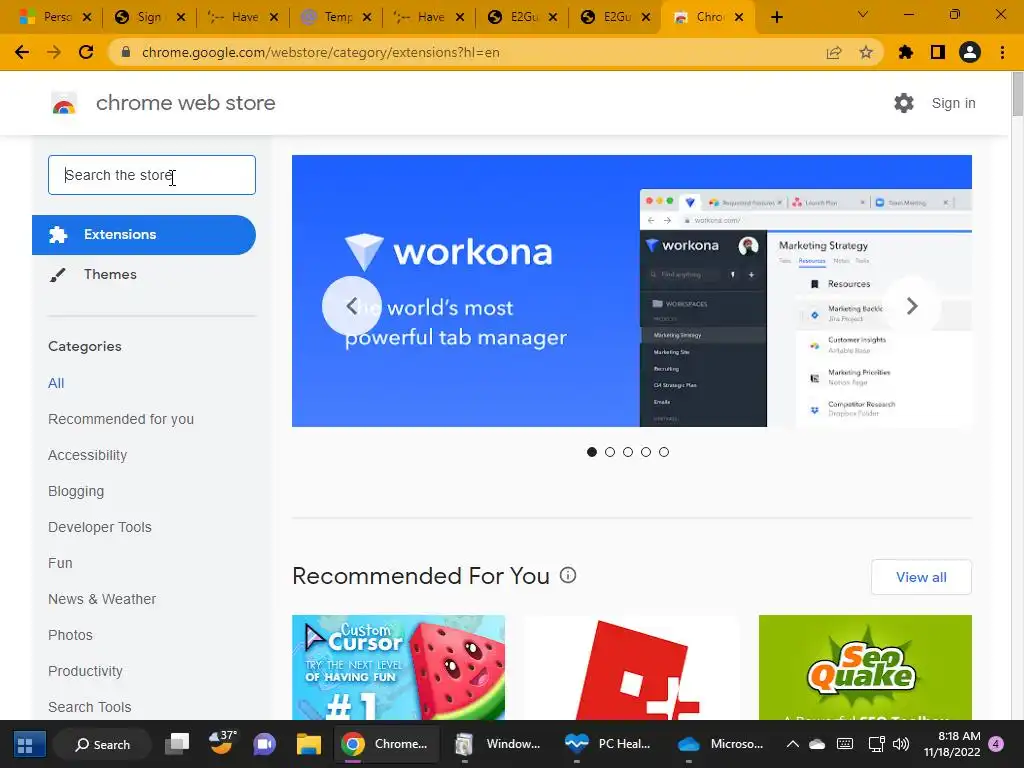This screenshot has height=768, width=1024.
Task: Show info for Recommended For You
Action: tap(568, 575)
